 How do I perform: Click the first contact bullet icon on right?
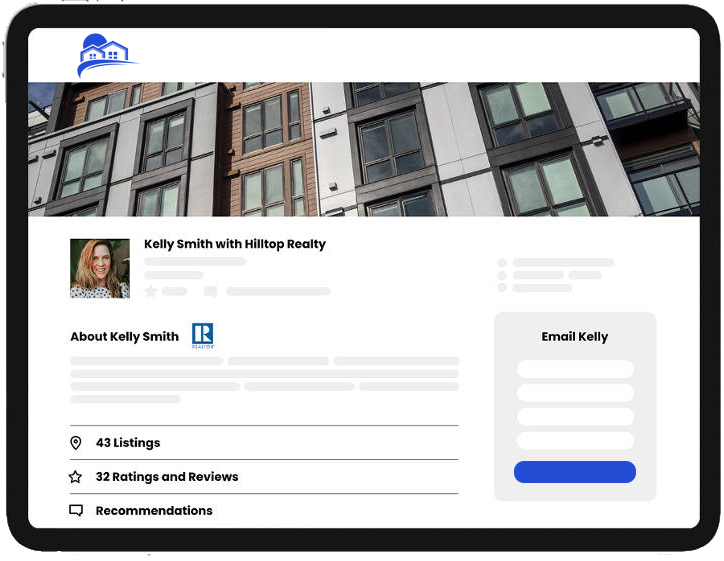502,263
